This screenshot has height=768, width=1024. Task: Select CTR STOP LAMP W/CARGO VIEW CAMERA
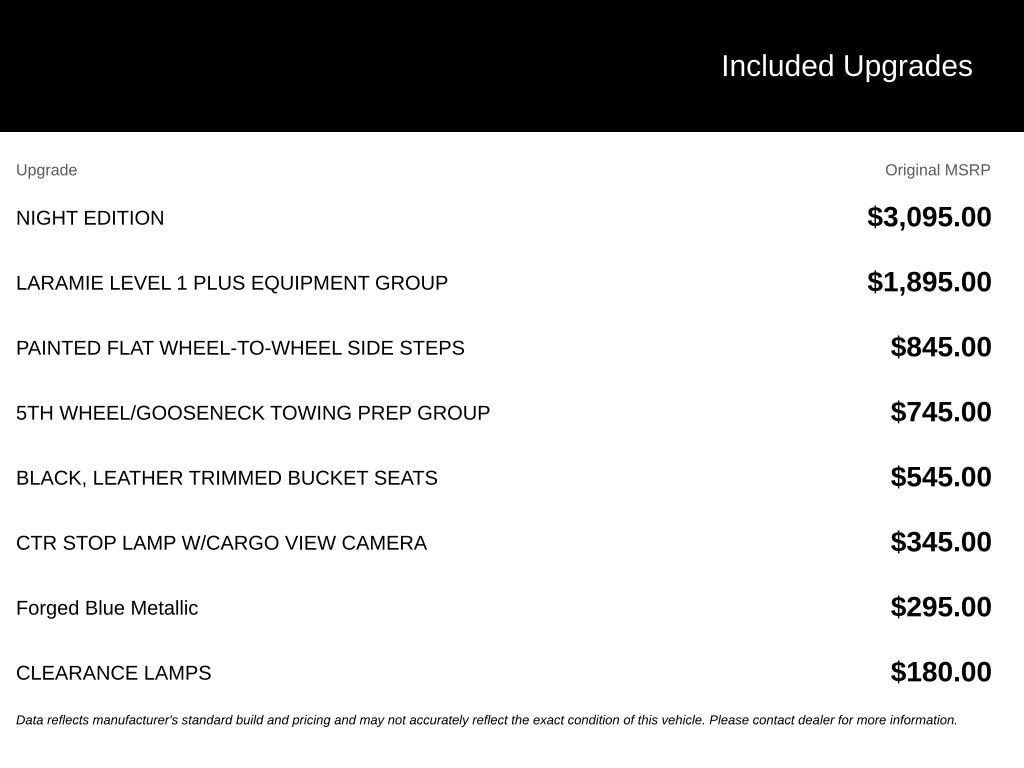click(221, 543)
